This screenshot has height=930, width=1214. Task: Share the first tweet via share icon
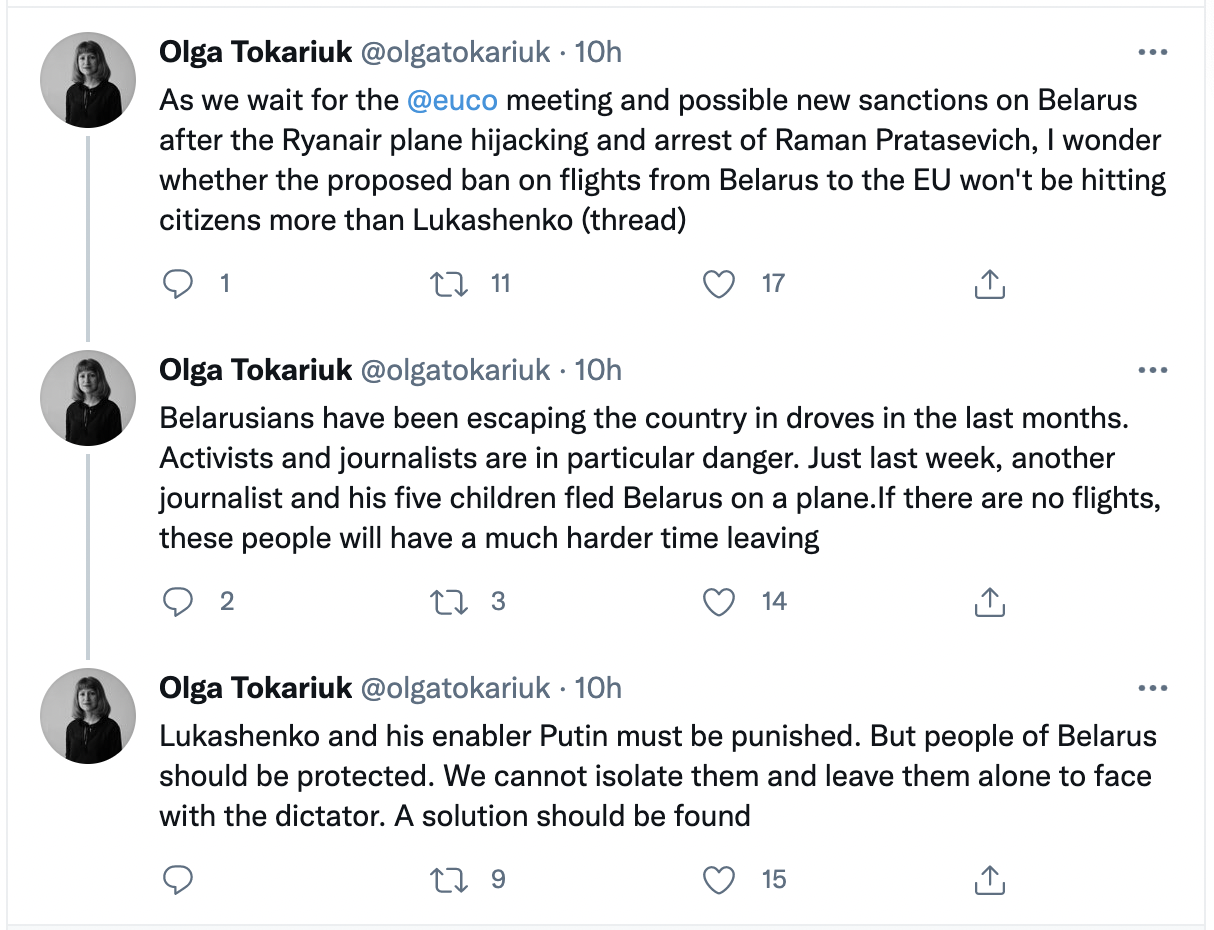pyautogui.click(x=988, y=285)
